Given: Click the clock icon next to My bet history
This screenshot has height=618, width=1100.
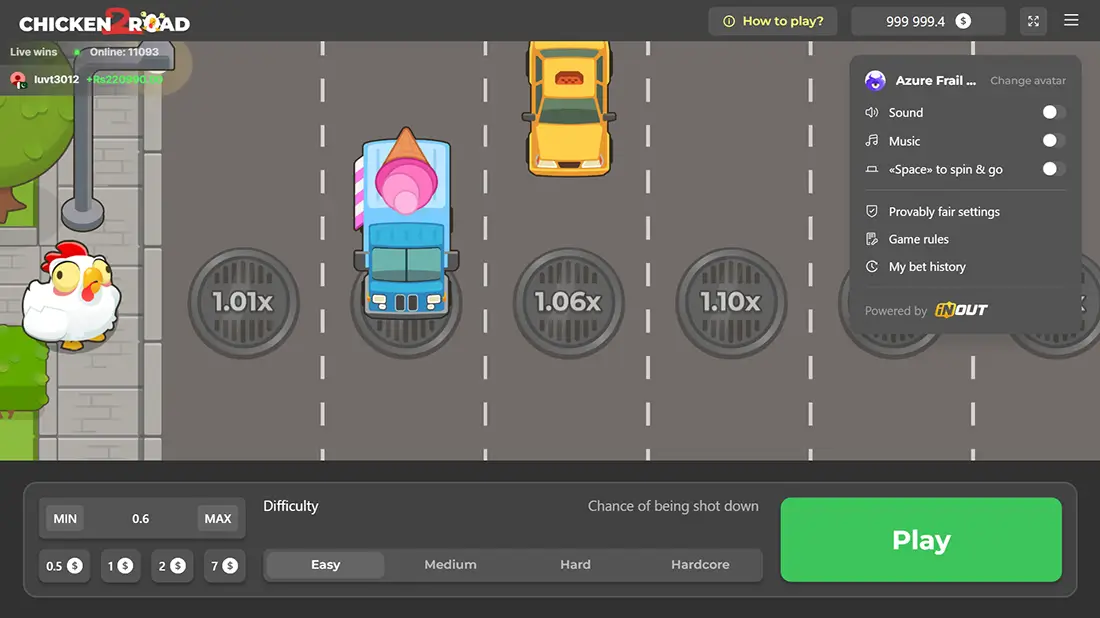Looking at the screenshot, I should [870, 267].
